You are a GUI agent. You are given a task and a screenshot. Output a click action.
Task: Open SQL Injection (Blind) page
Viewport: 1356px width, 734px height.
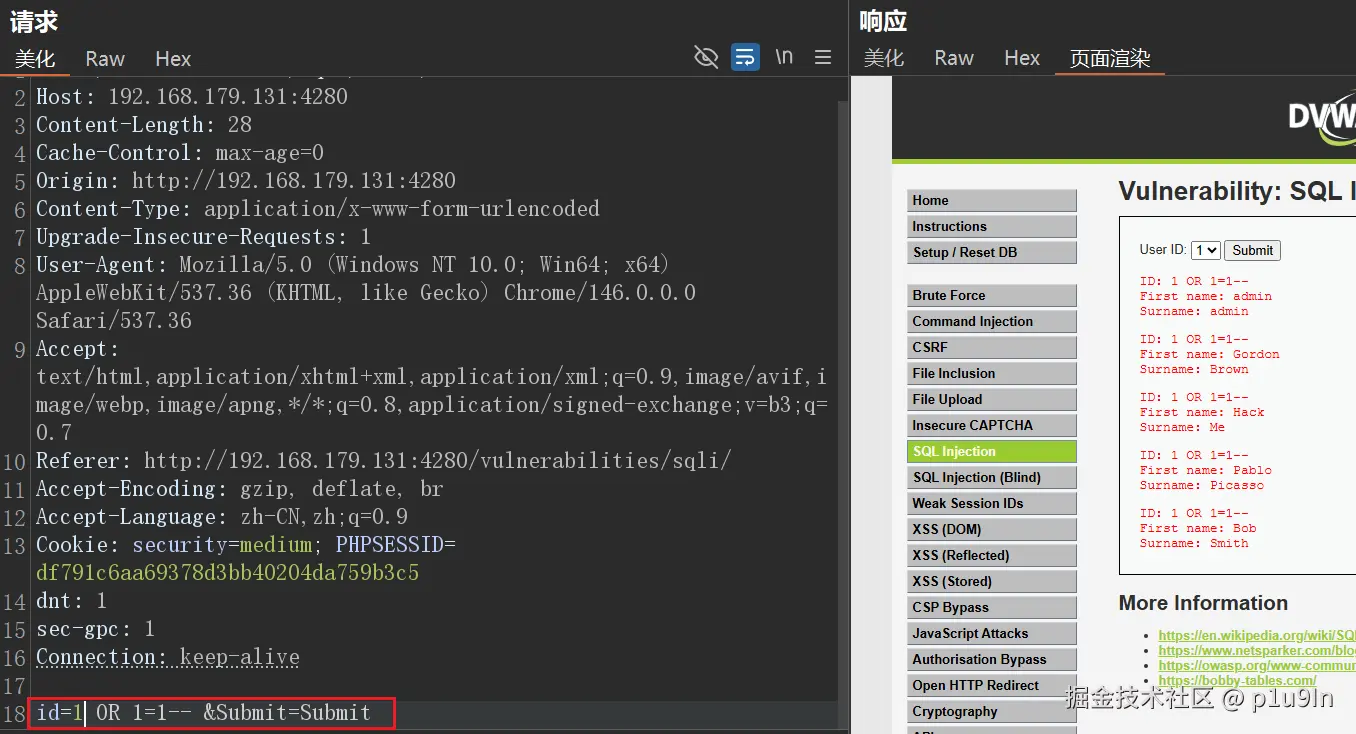[992, 477]
